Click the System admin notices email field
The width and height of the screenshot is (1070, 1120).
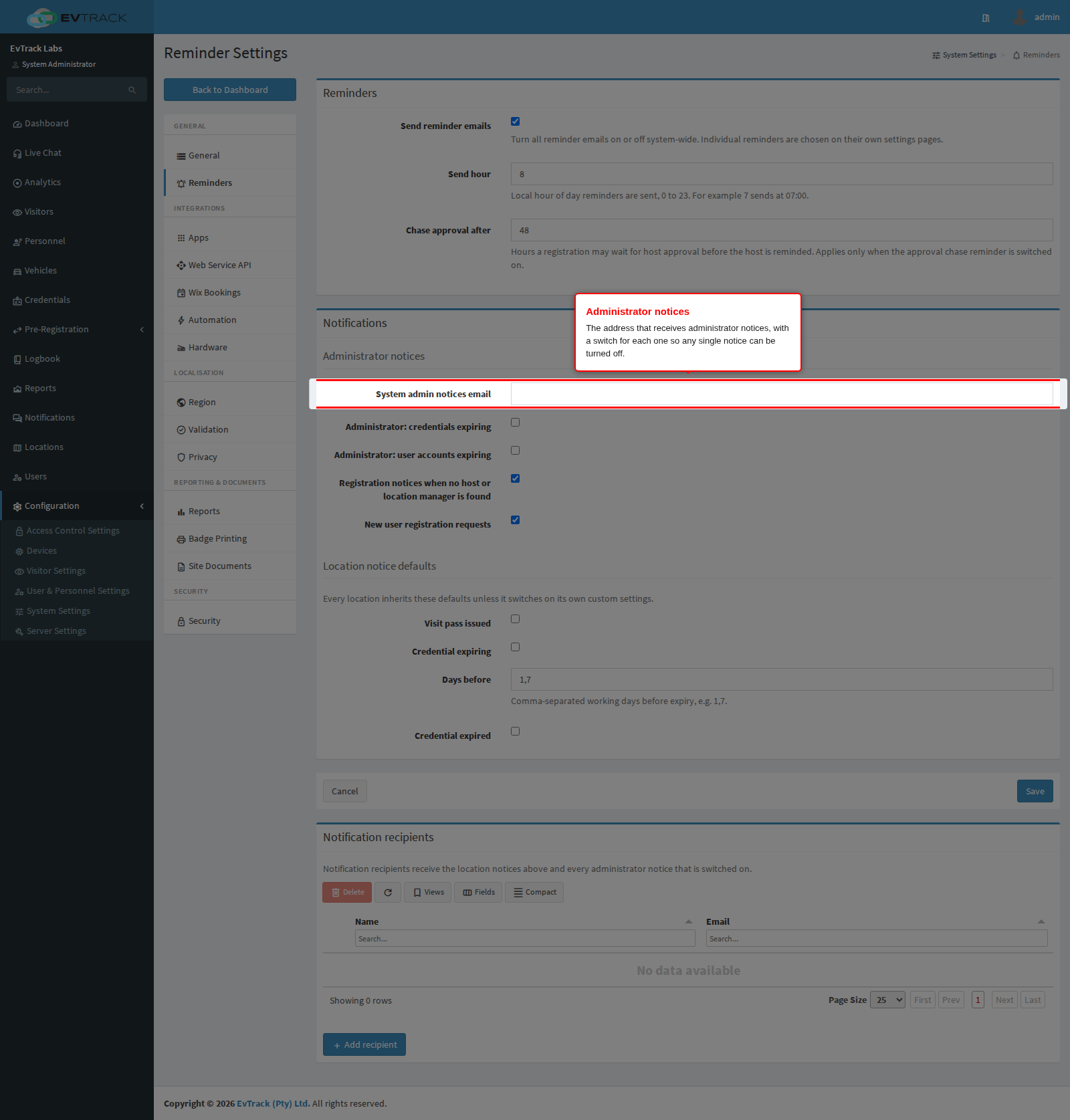click(782, 394)
